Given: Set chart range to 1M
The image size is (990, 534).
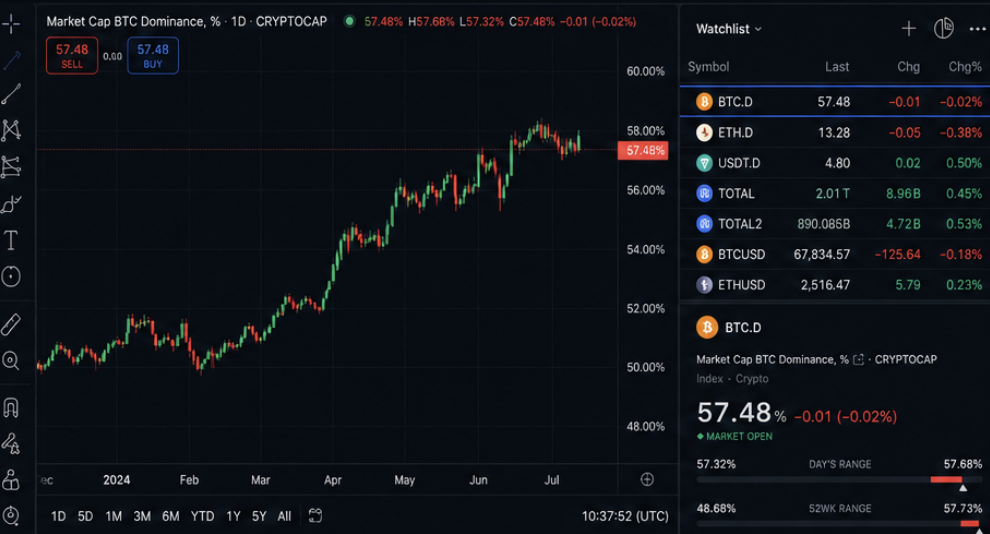Looking at the screenshot, I should (x=114, y=516).
